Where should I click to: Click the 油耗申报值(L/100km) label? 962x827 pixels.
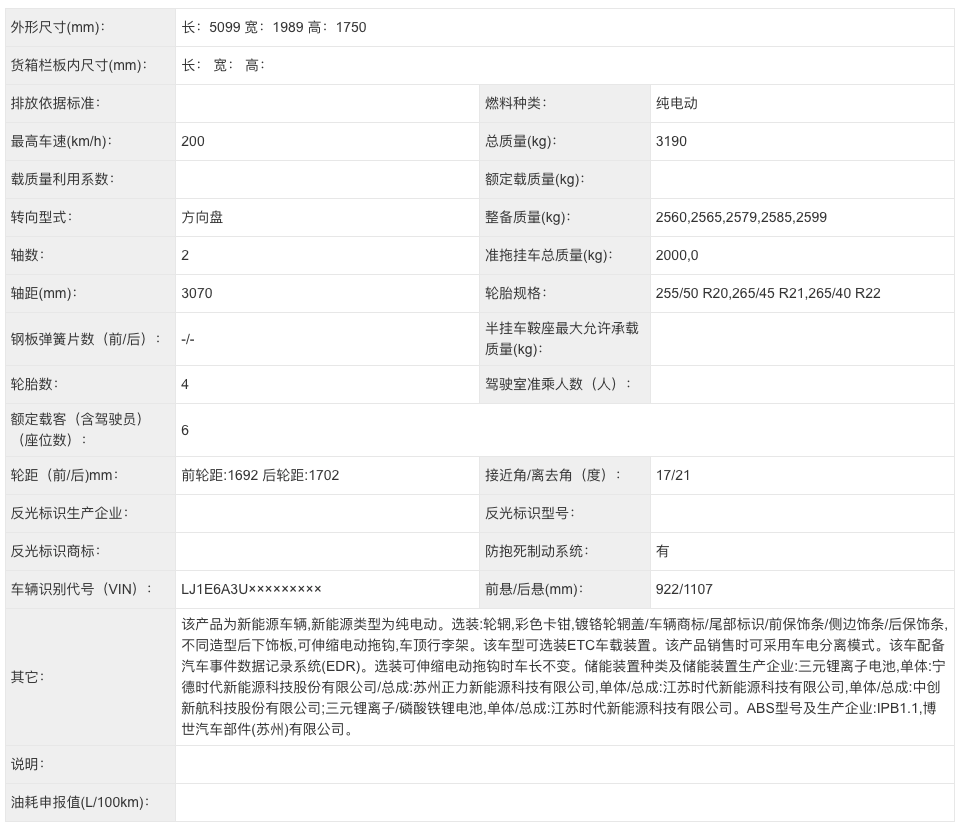tap(79, 802)
